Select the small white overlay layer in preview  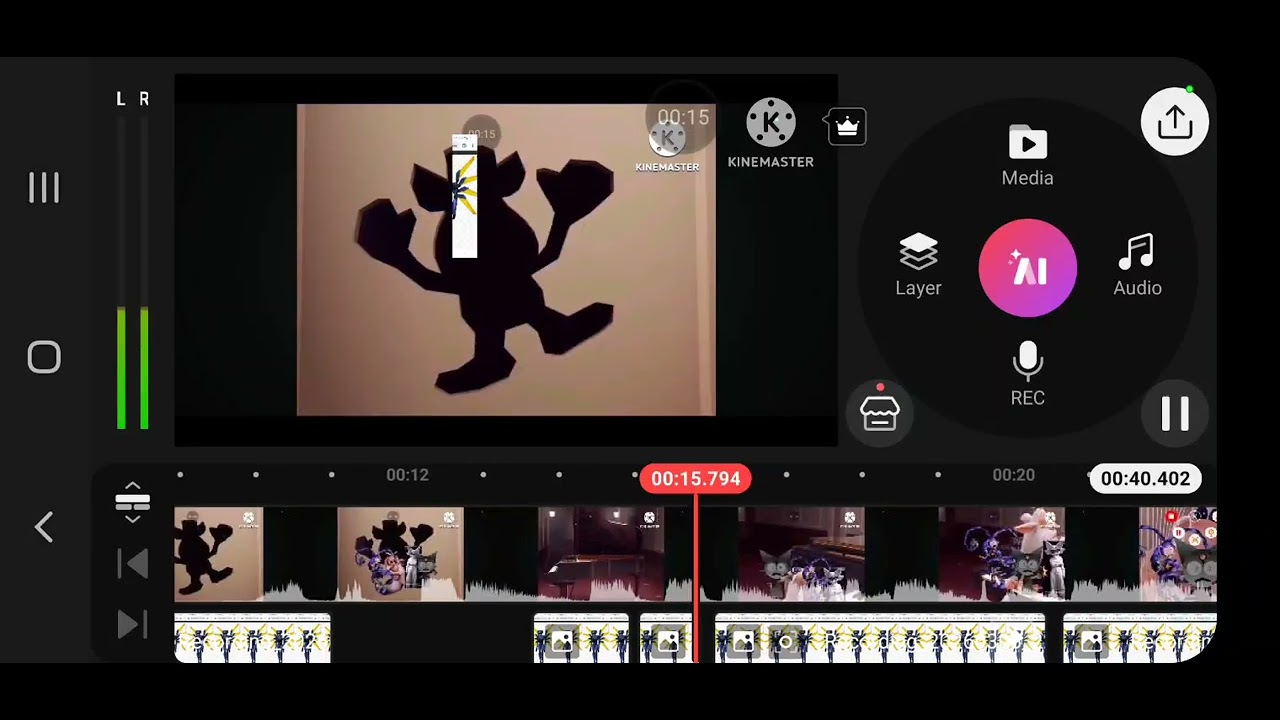pos(464,197)
